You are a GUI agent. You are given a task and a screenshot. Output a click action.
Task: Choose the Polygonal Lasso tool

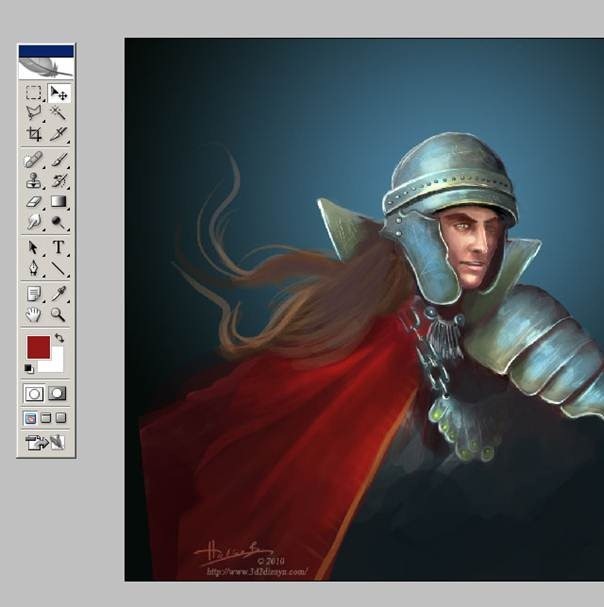(34, 113)
